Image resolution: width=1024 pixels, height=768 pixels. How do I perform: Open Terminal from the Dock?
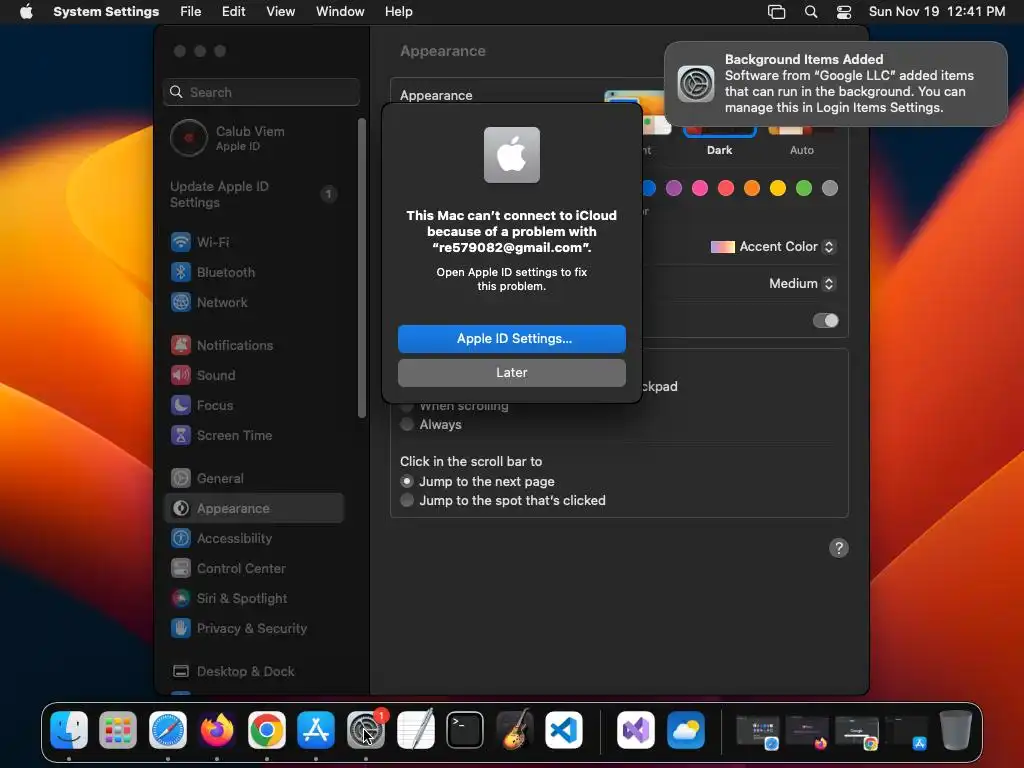pos(465,730)
